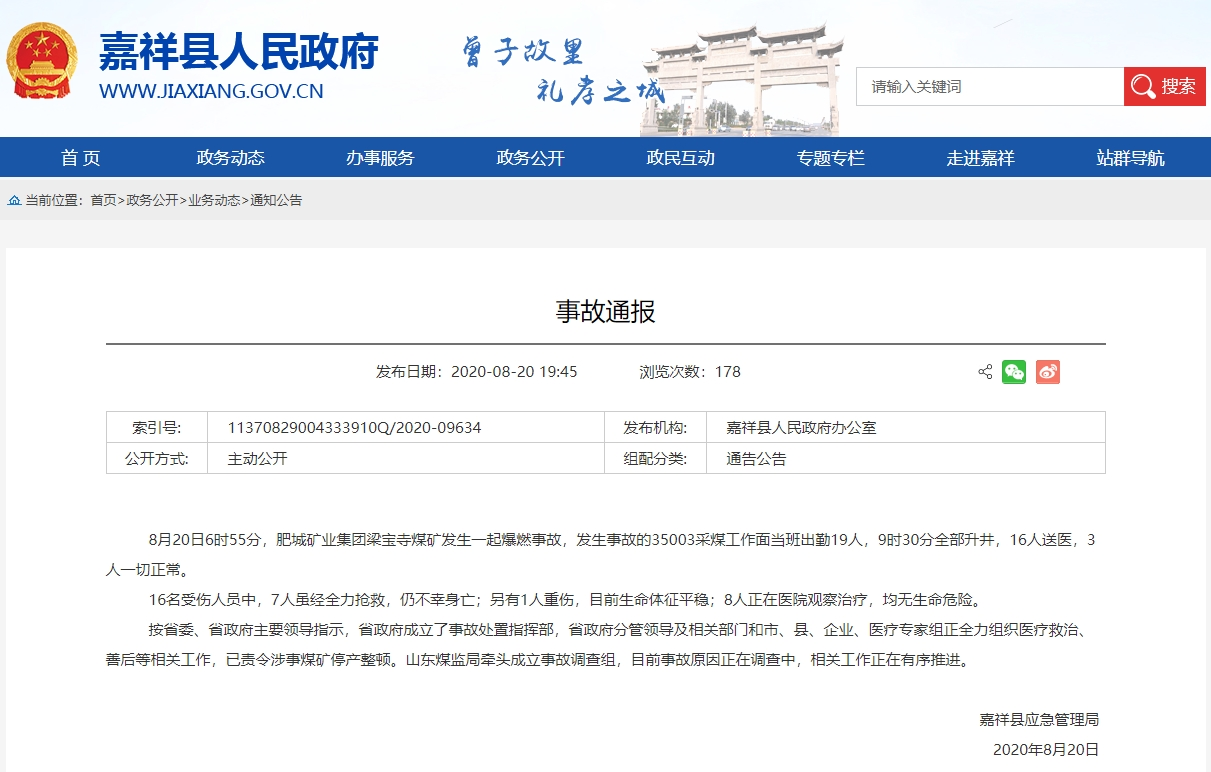Go to 政民互动 section
Screen dimensions: 1211x772
pos(680,158)
